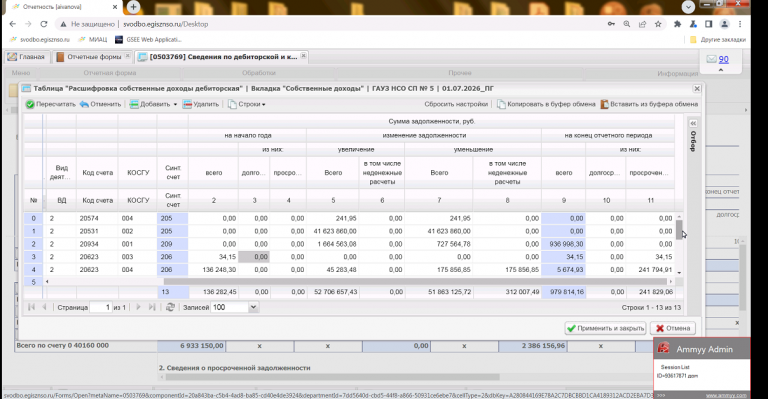The image size is (768, 399).
Task: Open the mail envelope notification icon
Action: [x=711, y=59]
